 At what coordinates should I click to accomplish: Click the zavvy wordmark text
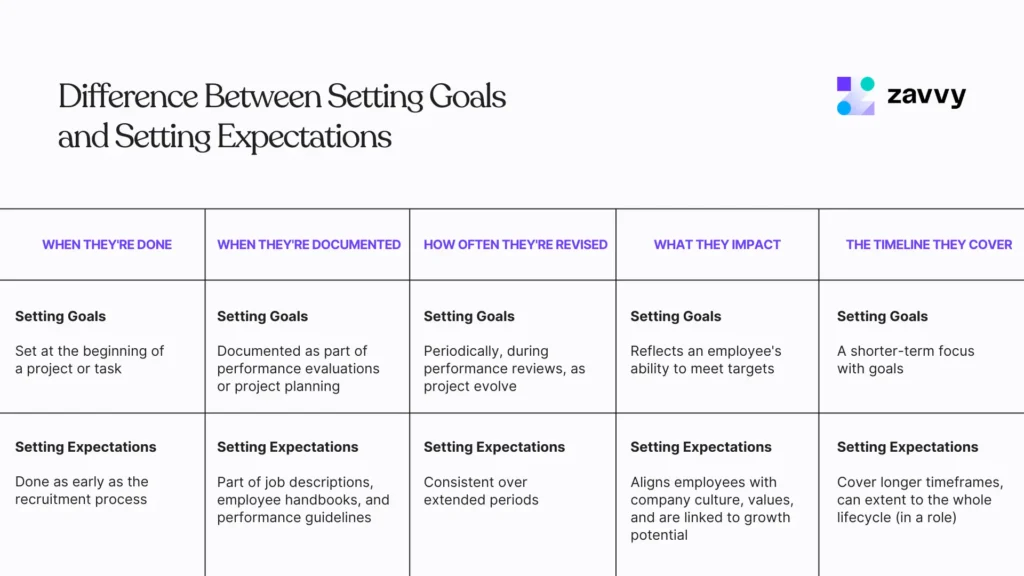(x=926, y=95)
